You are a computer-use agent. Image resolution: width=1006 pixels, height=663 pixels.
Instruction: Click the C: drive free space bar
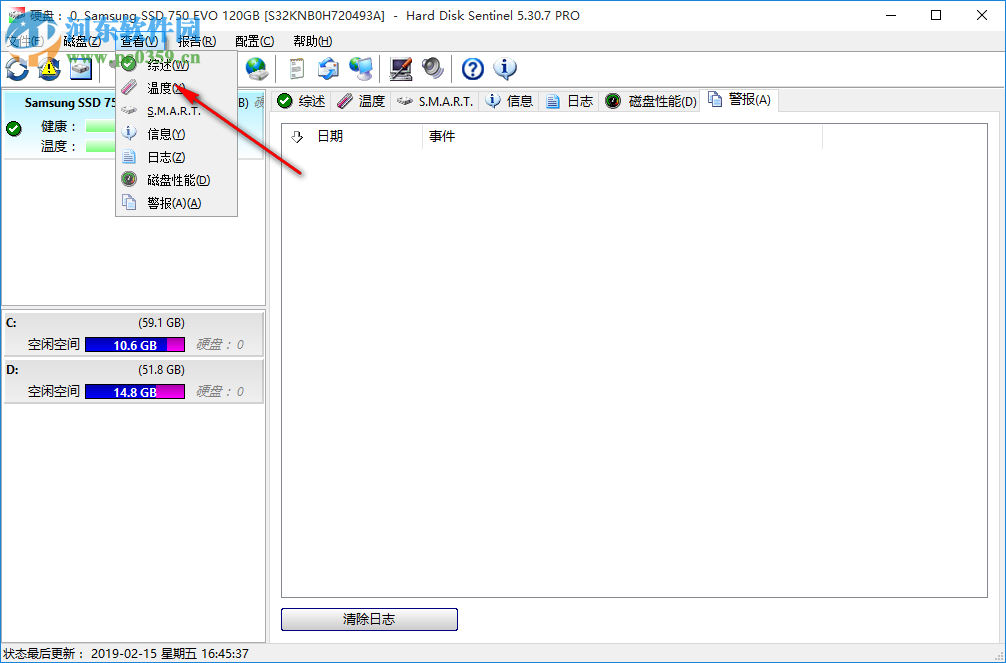click(x=135, y=345)
